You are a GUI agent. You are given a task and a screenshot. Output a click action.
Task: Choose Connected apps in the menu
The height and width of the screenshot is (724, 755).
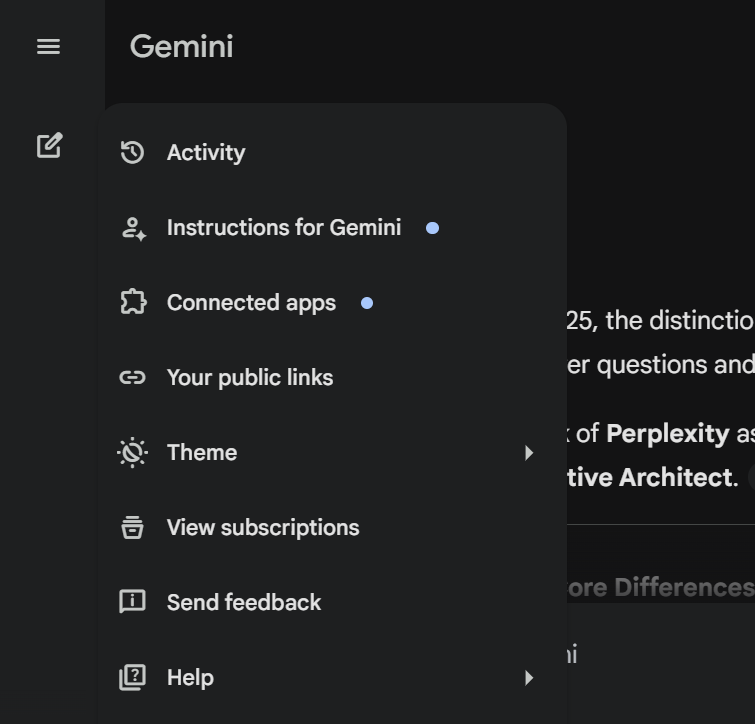(251, 303)
